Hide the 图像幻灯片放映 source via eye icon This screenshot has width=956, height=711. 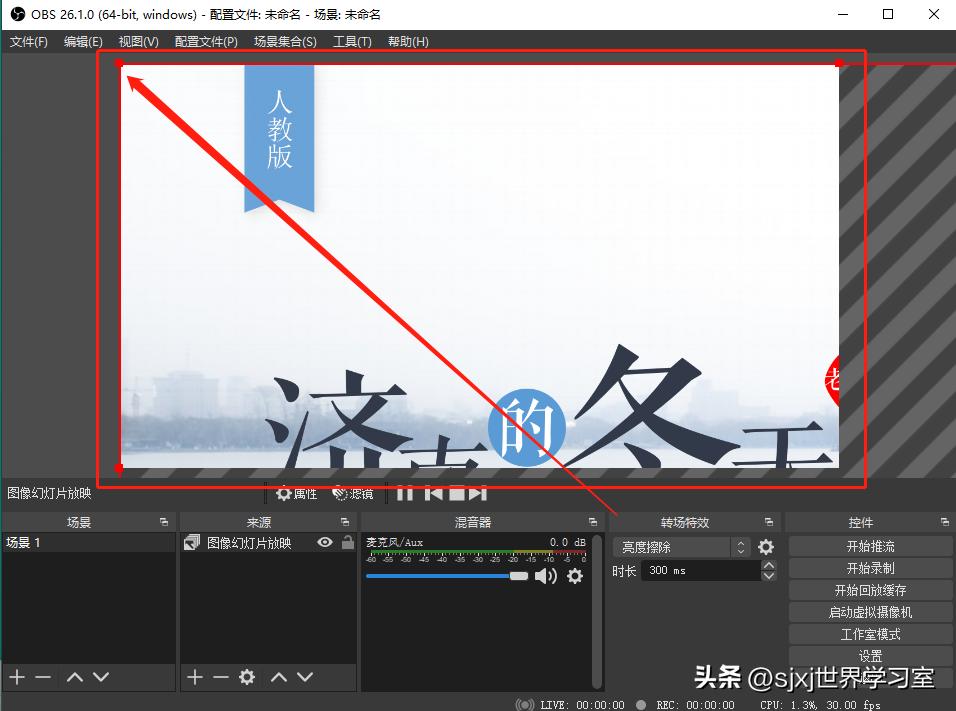pos(323,542)
